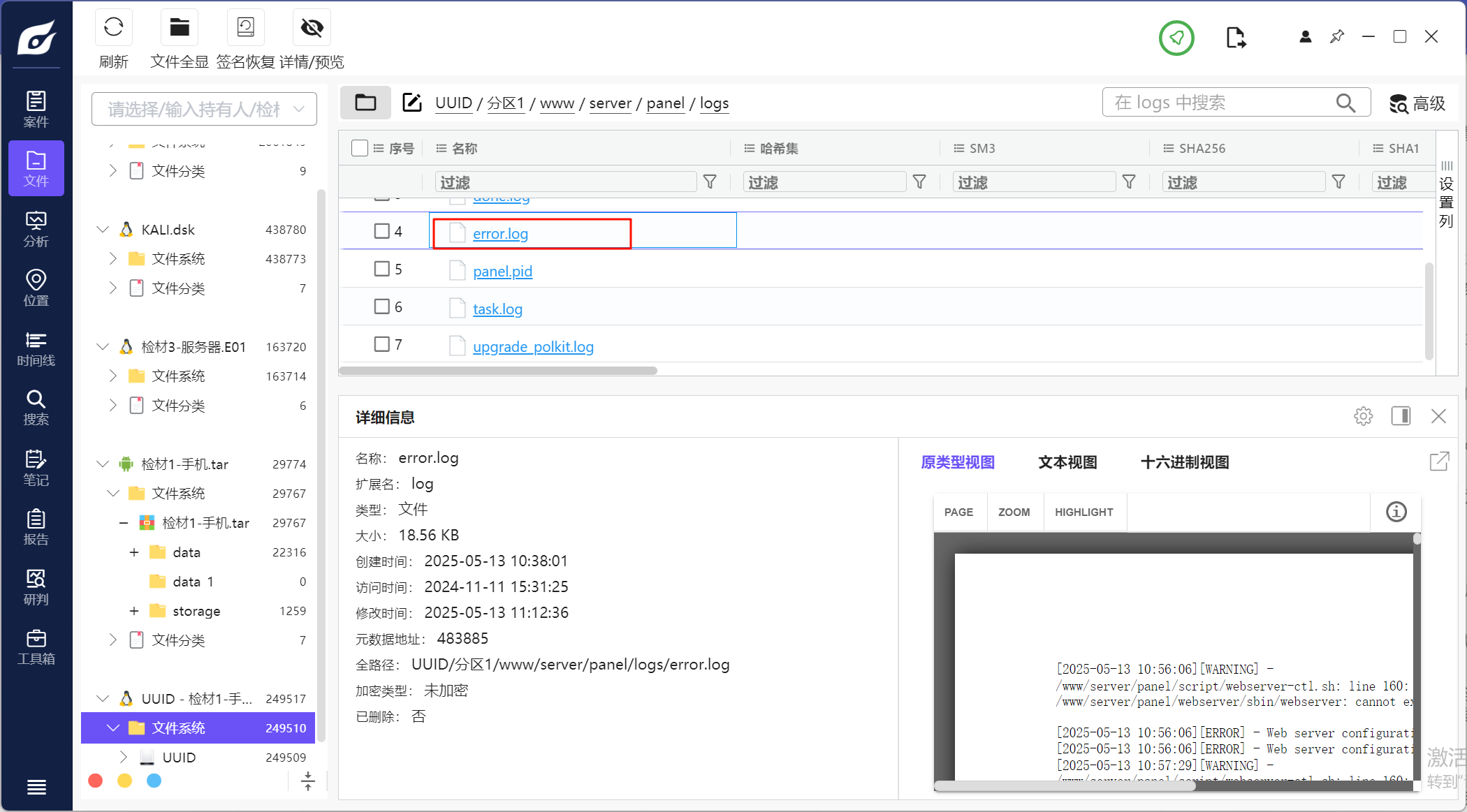Click the red color dot marker
1467x812 pixels.
96,781
